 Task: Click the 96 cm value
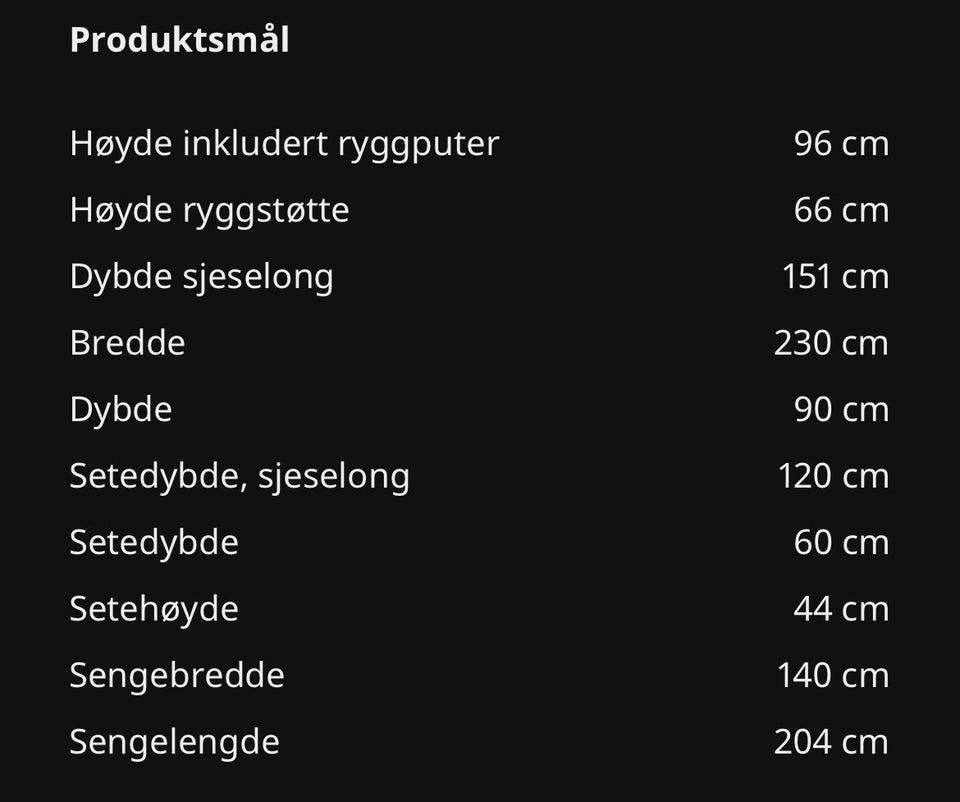[x=841, y=144]
